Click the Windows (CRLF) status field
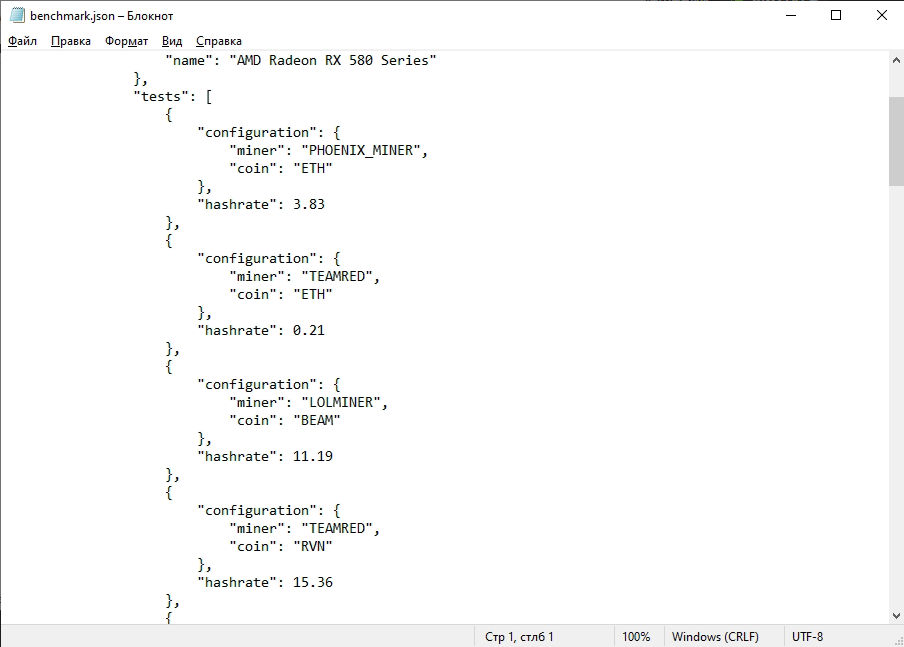 coord(714,637)
